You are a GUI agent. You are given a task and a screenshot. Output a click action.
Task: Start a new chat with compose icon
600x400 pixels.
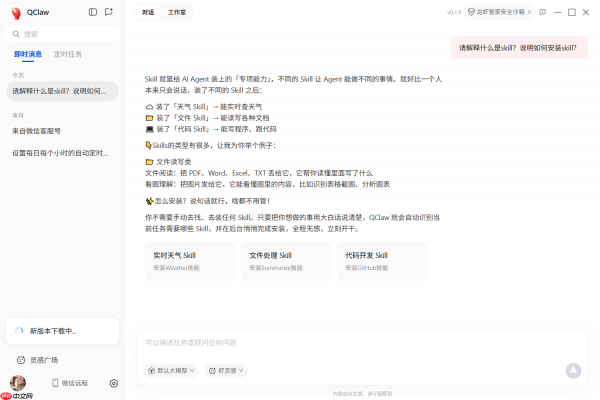pos(109,12)
